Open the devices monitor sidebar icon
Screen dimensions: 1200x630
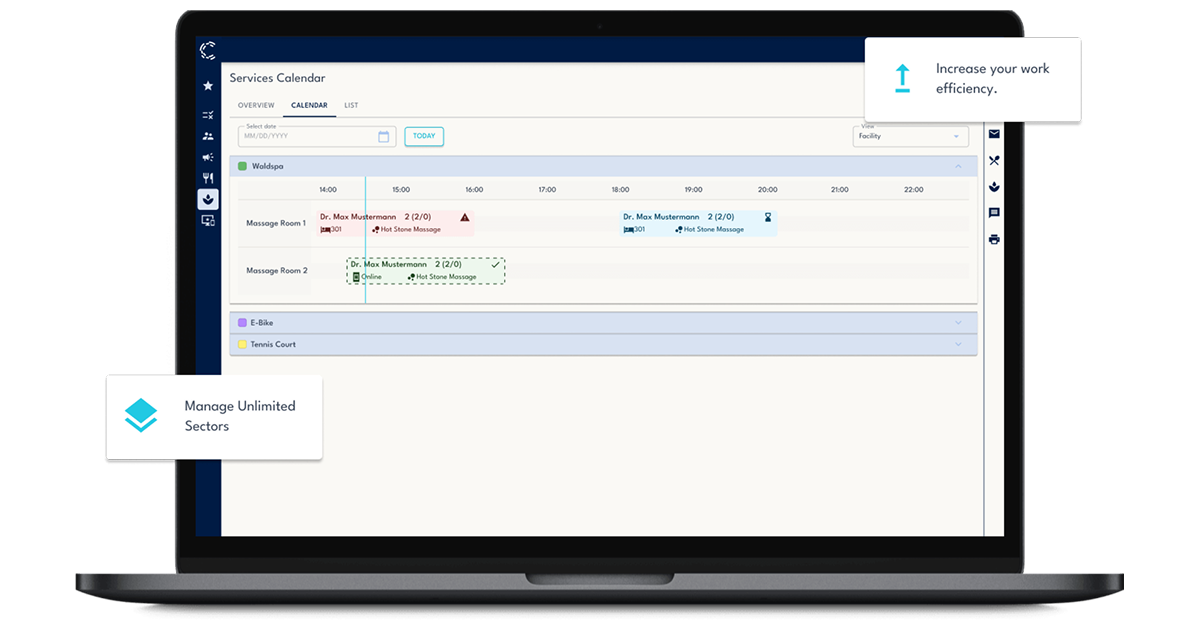[x=208, y=220]
